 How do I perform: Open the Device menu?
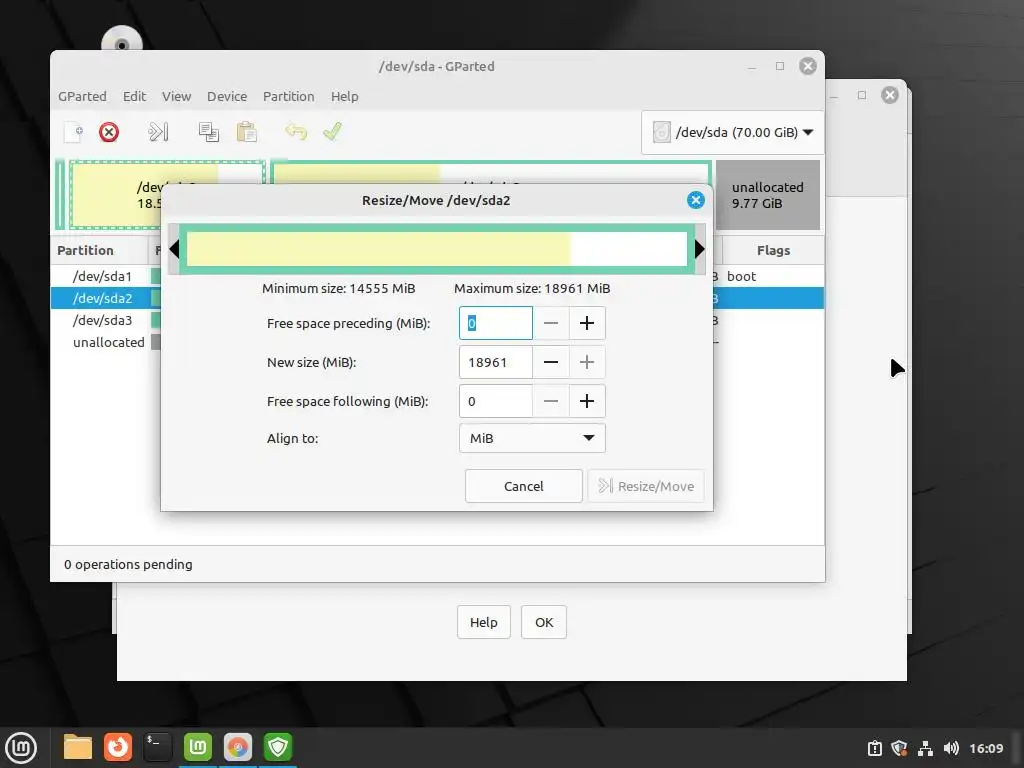pyautogui.click(x=227, y=97)
